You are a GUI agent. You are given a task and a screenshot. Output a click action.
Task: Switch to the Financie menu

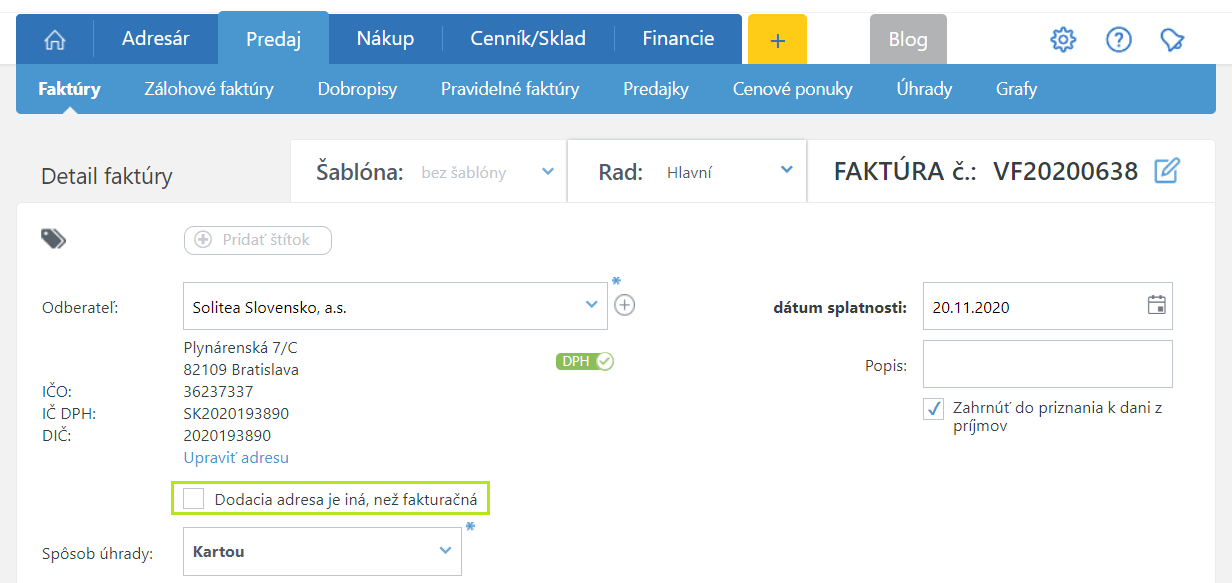coord(678,39)
